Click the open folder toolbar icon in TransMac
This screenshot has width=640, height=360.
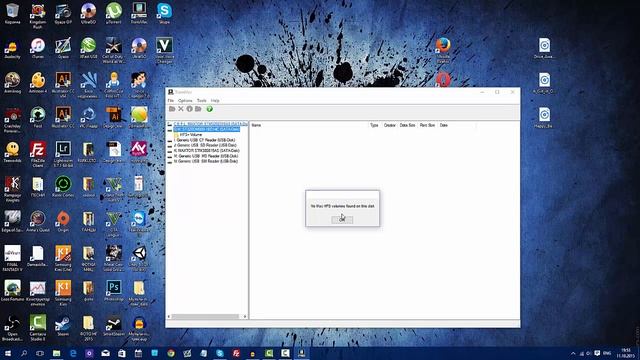tap(172, 109)
